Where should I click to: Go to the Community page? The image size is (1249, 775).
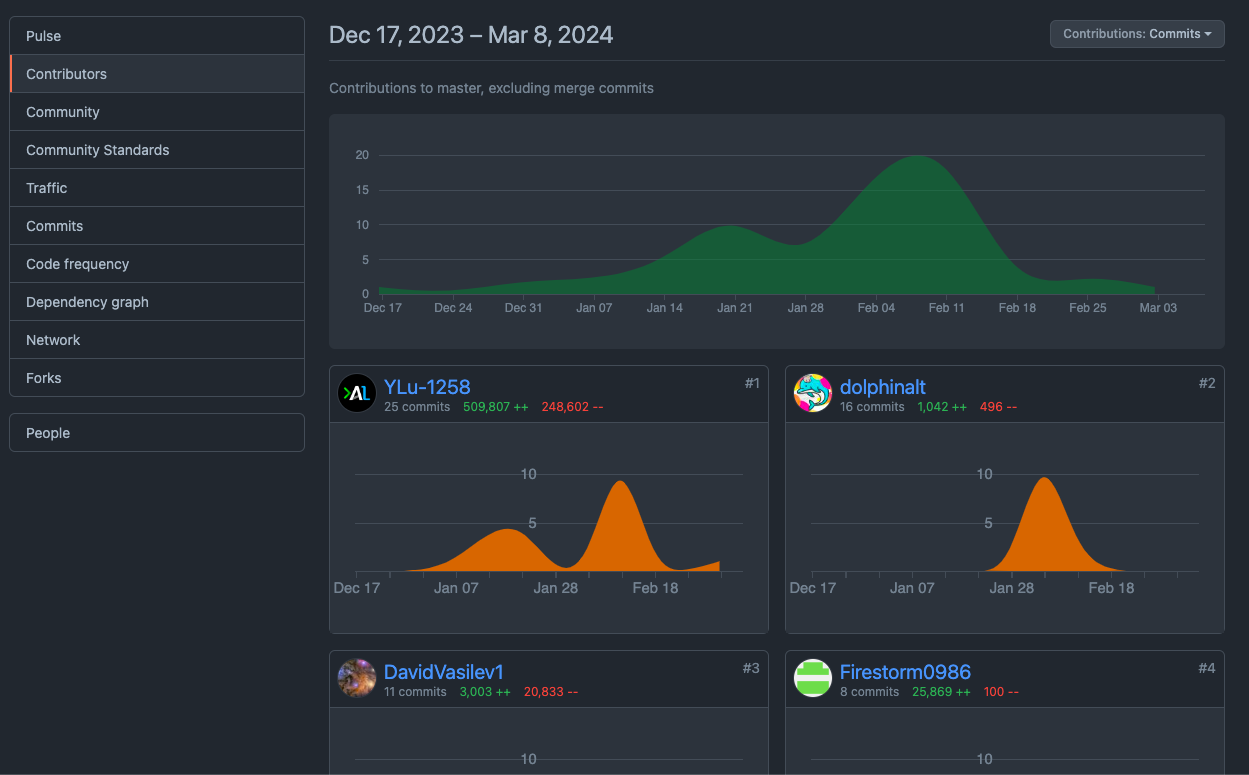157,112
